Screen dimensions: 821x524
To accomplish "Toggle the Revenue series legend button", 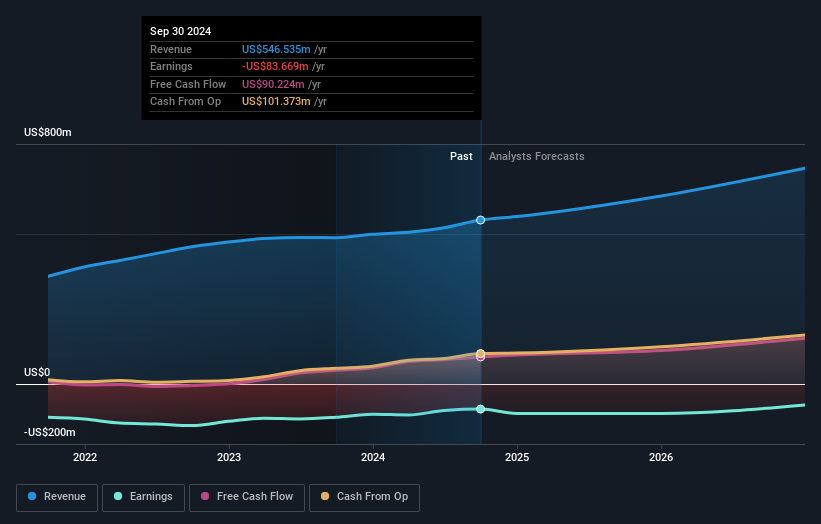I will [x=57, y=497].
